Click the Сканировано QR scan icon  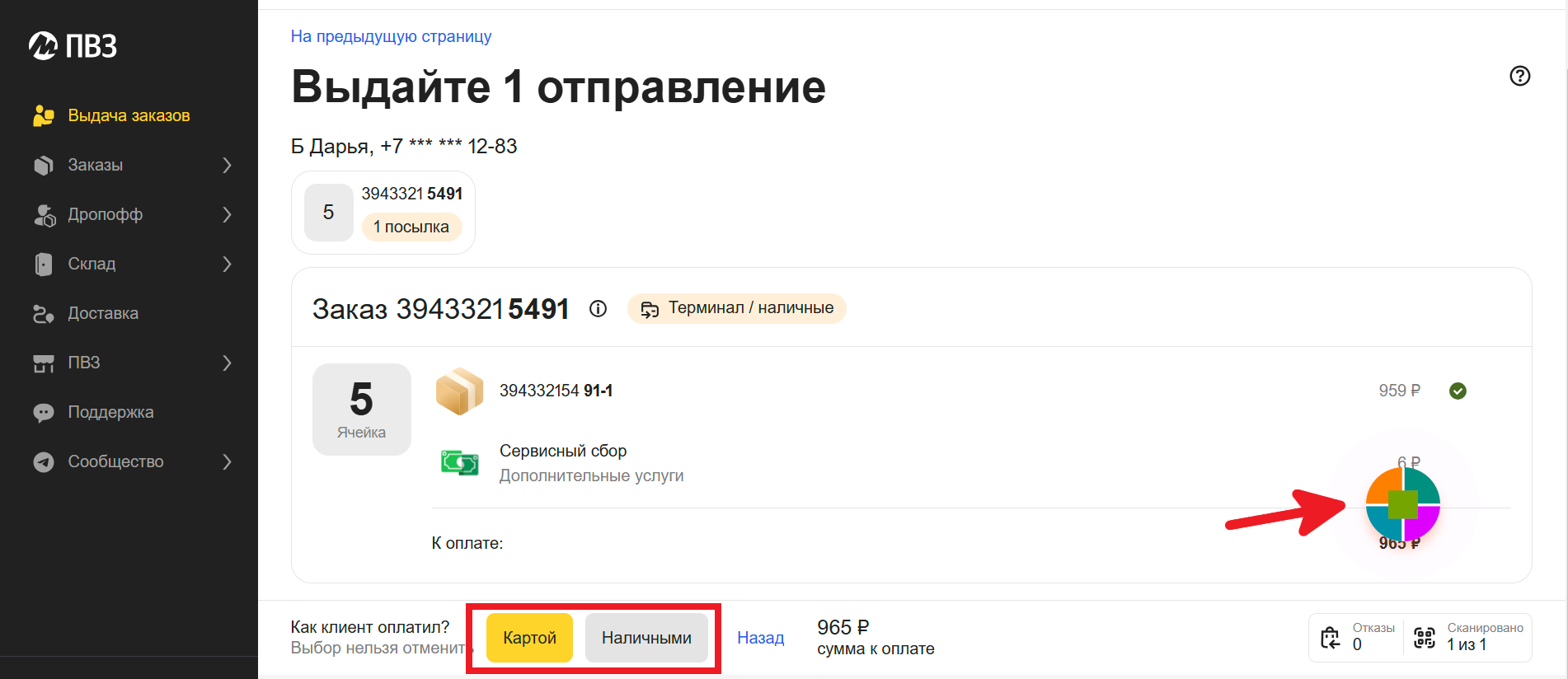click(x=1424, y=638)
